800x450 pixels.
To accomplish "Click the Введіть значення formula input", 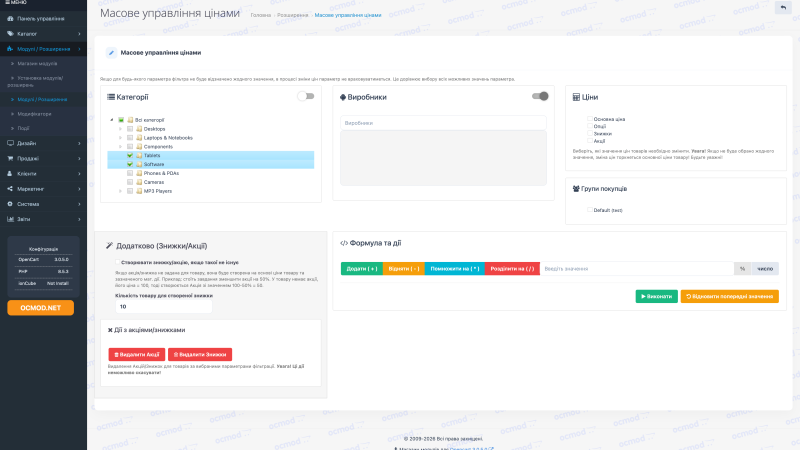I will tap(637, 268).
